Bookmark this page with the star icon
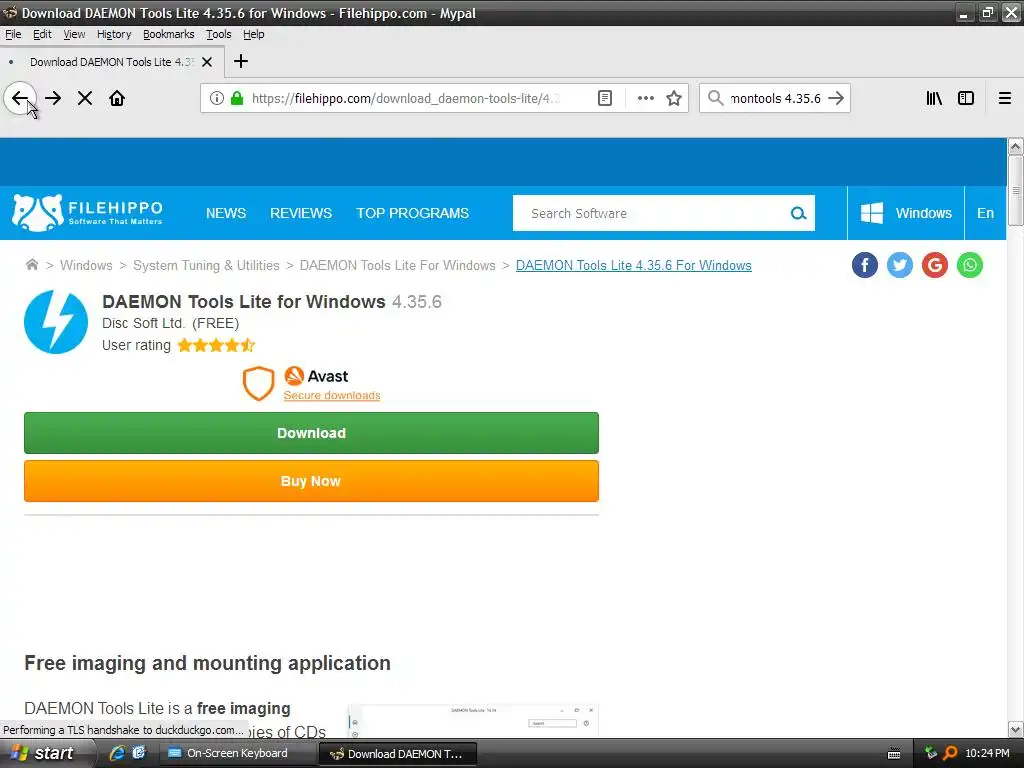The width and height of the screenshot is (1024, 768). coord(674,98)
